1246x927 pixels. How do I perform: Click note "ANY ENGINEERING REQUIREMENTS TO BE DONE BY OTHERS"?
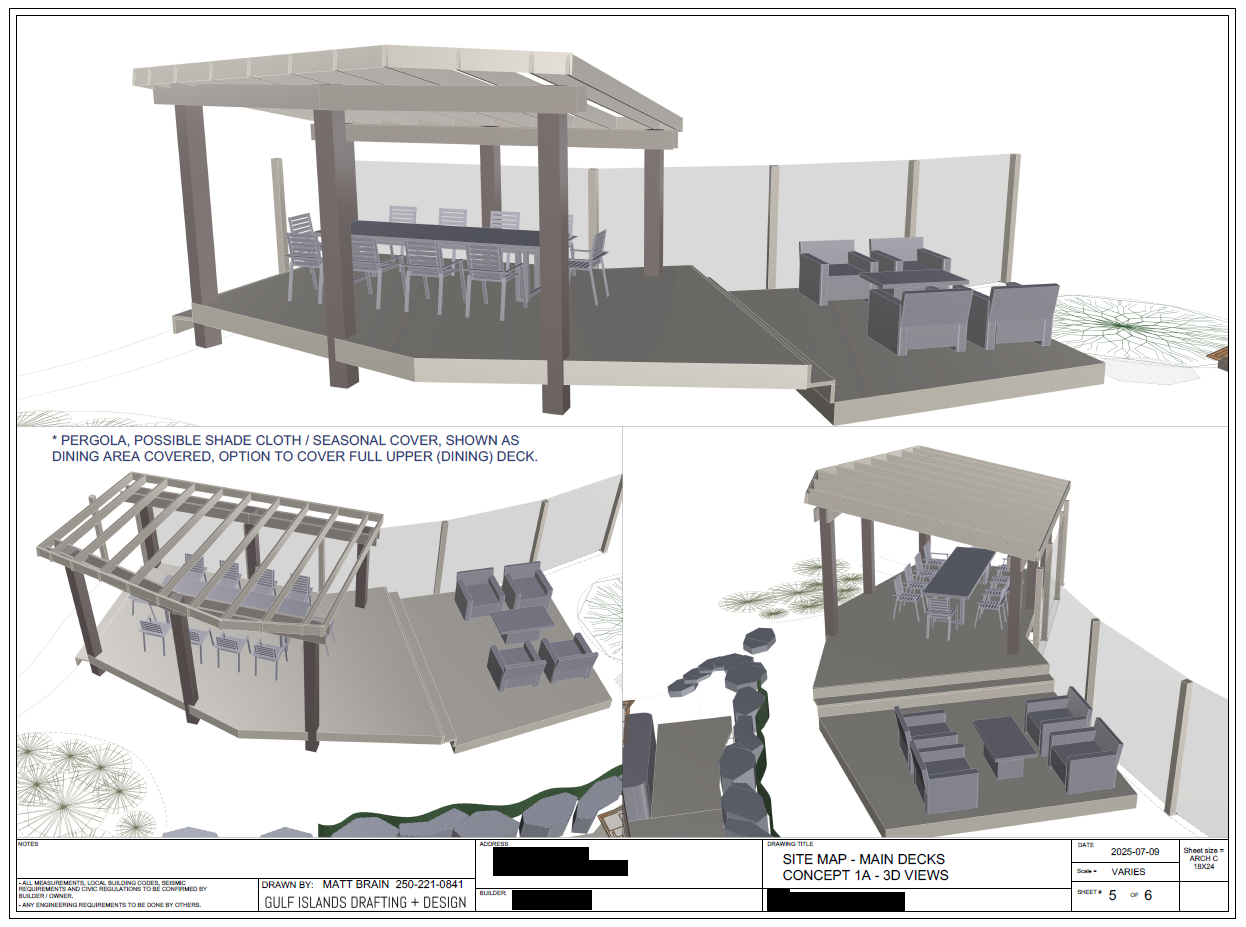[x=110, y=905]
